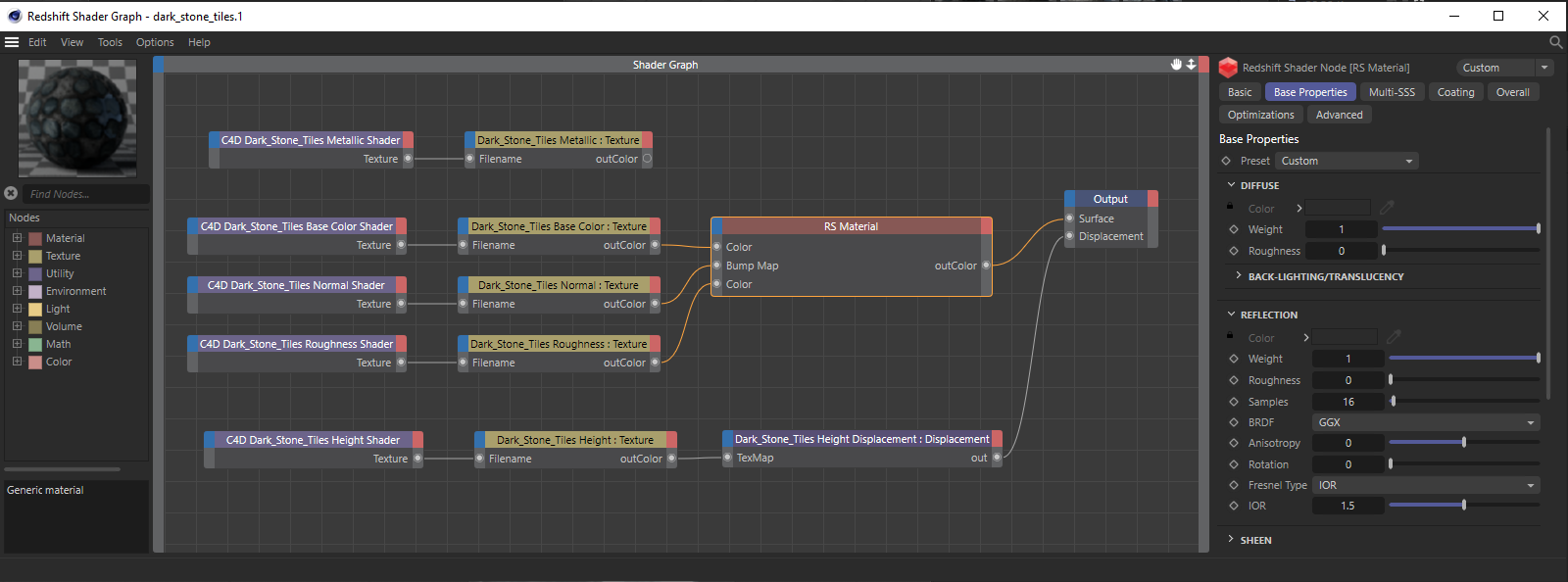The width and height of the screenshot is (1568, 582).
Task: Click the vertical arrows icon in Shader Graph header
Action: (1191, 65)
